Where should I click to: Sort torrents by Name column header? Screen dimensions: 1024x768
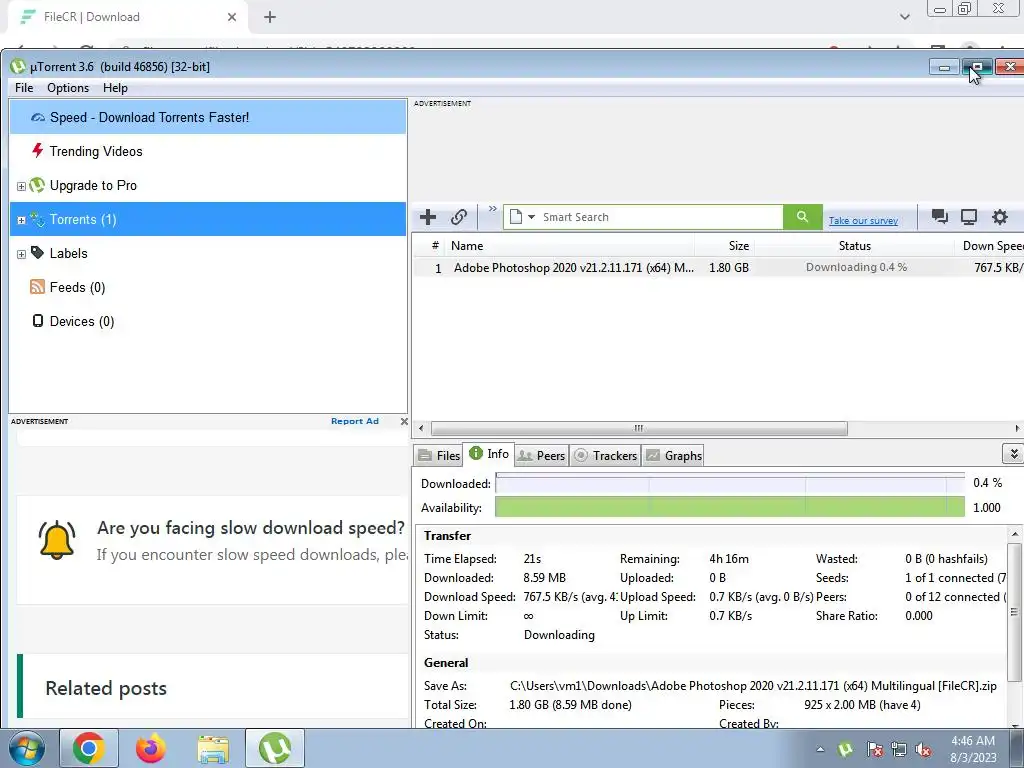(x=570, y=246)
